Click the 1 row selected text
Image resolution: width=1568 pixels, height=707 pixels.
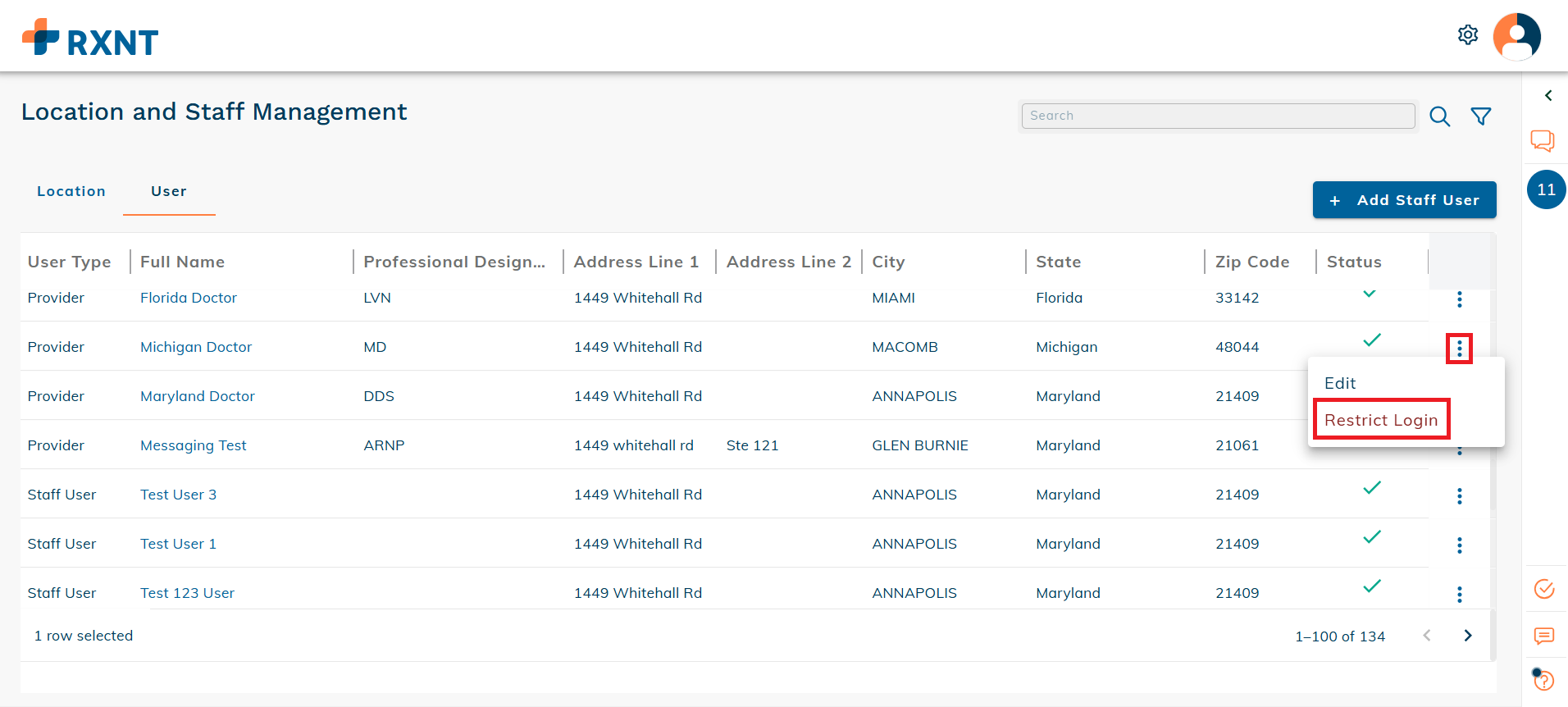pyautogui.click(x=84, y=636)
